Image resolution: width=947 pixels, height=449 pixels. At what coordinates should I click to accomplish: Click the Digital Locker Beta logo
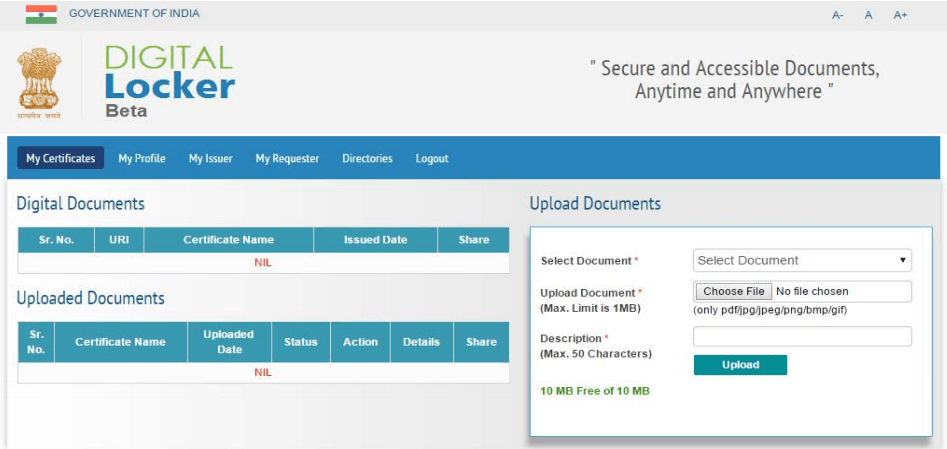(170, 80)
